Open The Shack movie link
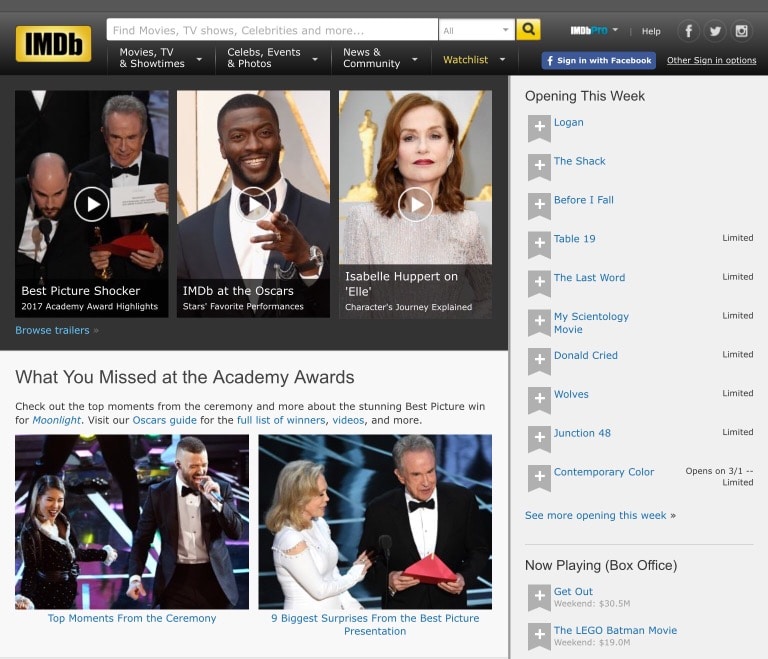 click(579, 161)
